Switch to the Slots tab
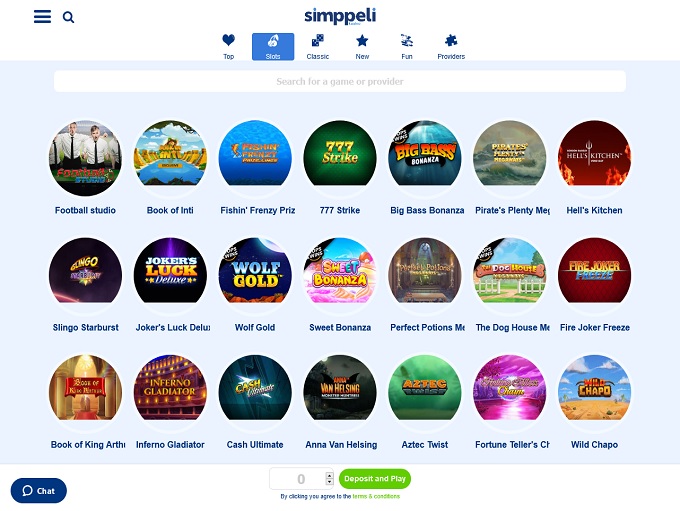The image size is (680, 511). [x=273, y=46]
